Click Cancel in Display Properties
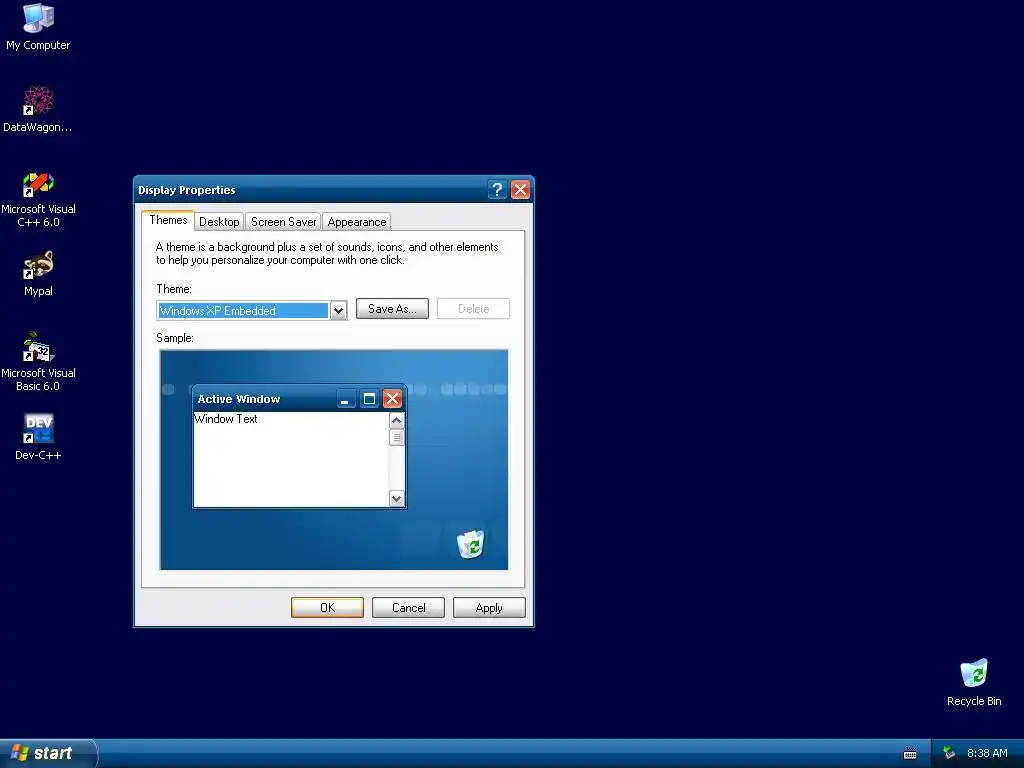1024x768 pixels. pyautogui.click(x=408, y=608)
